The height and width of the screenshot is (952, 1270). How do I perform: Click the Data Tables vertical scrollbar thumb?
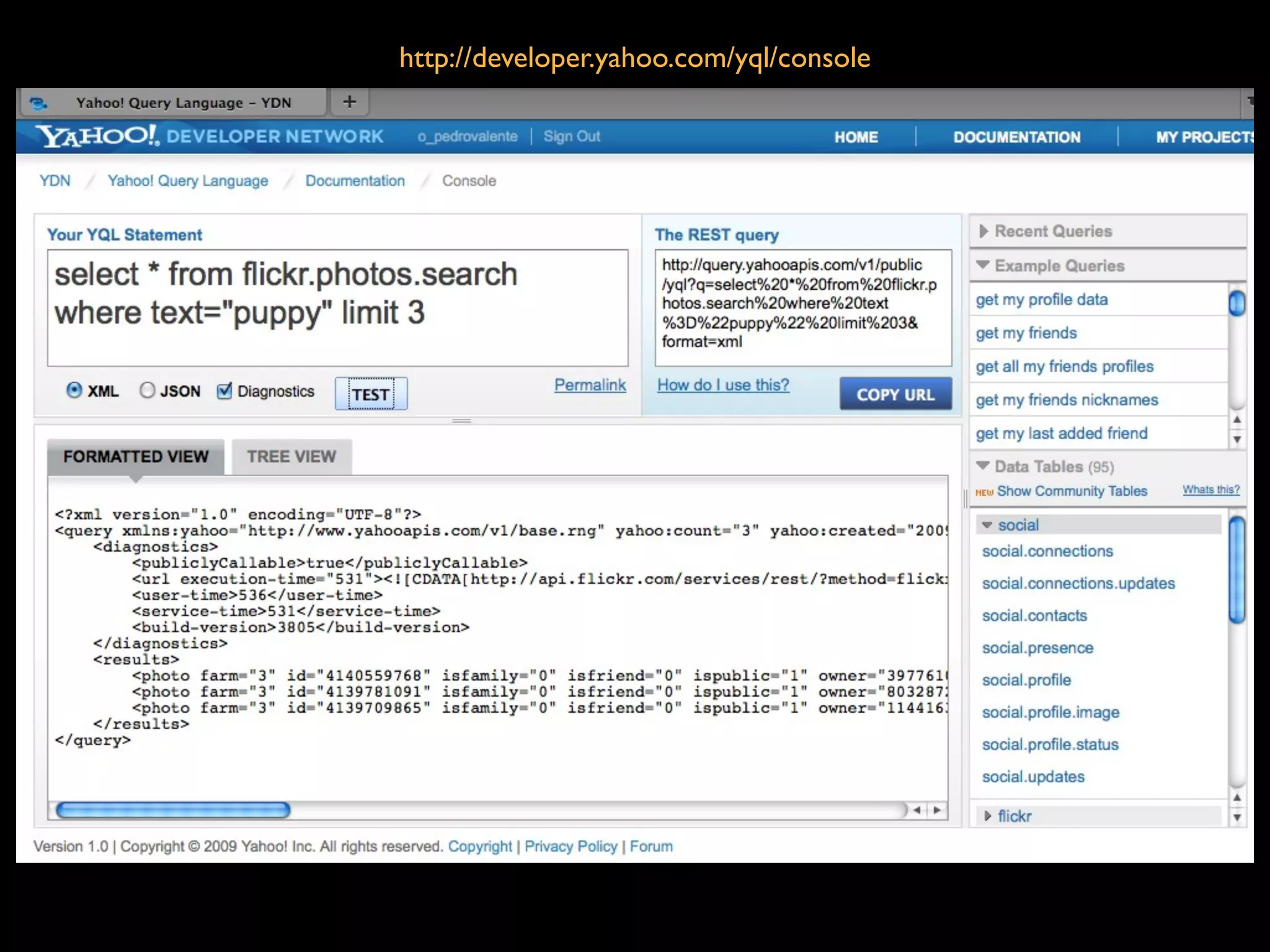pos(1237,570)
